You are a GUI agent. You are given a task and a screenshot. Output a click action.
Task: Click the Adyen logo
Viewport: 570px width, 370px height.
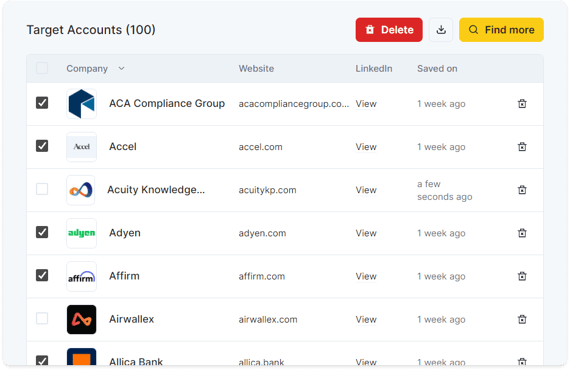[81, 233]
